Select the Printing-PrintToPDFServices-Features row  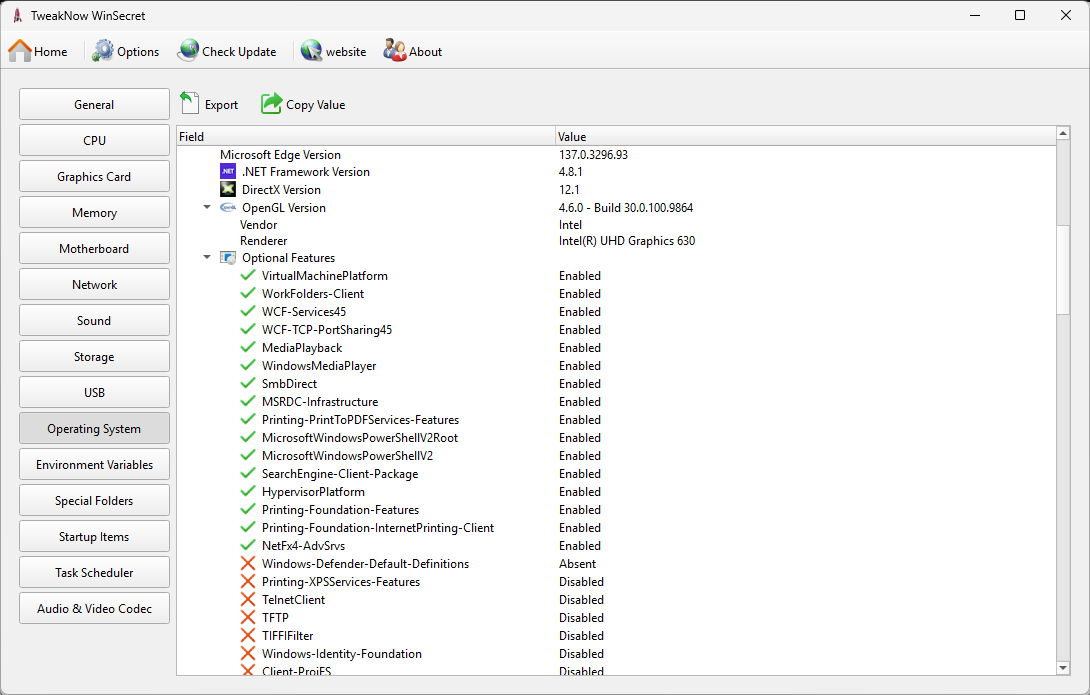click(x=617, y=420)
